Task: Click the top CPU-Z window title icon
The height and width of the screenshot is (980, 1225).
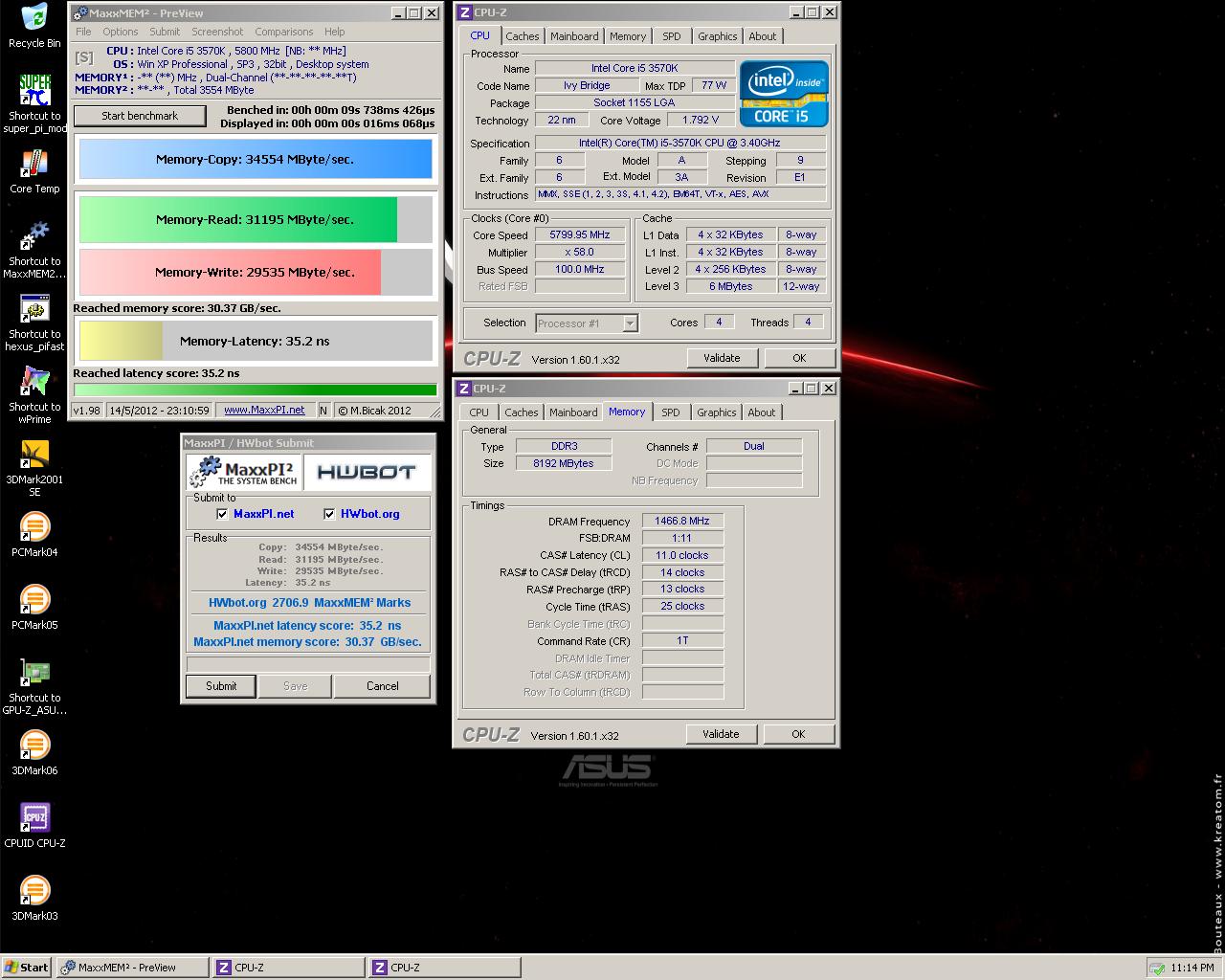Action: [464, 12]
